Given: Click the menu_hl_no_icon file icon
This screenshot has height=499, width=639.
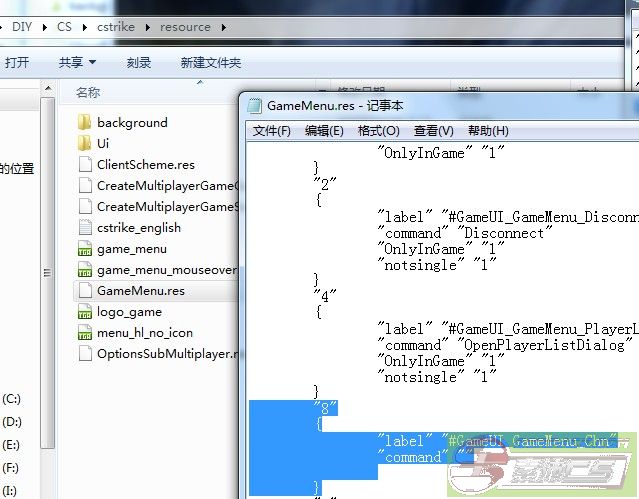Looking at the screenshot, I should coord(84,333).
